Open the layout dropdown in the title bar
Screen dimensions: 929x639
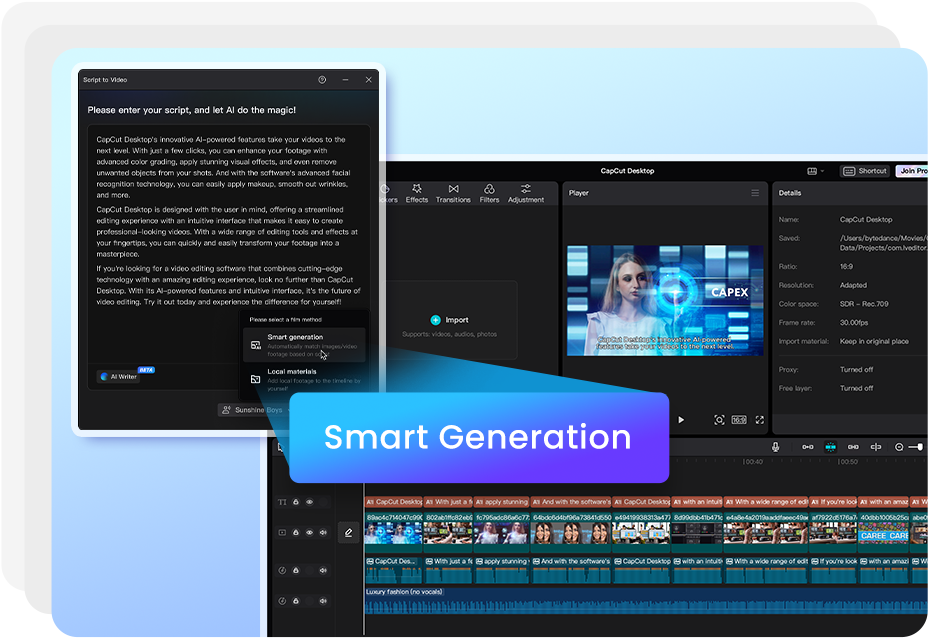tap(816, 171)
